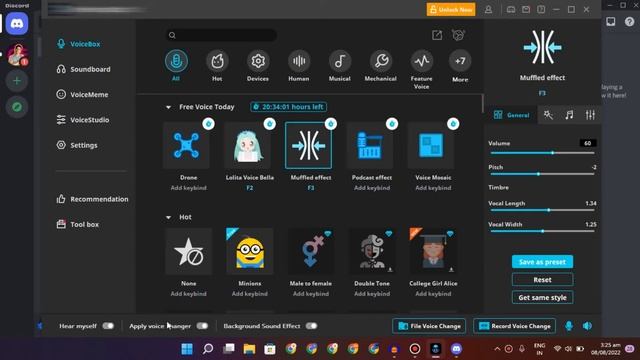Screen dimensions: 640x360
Task: Click the File Voice Change button
Action: pos(429,326)
